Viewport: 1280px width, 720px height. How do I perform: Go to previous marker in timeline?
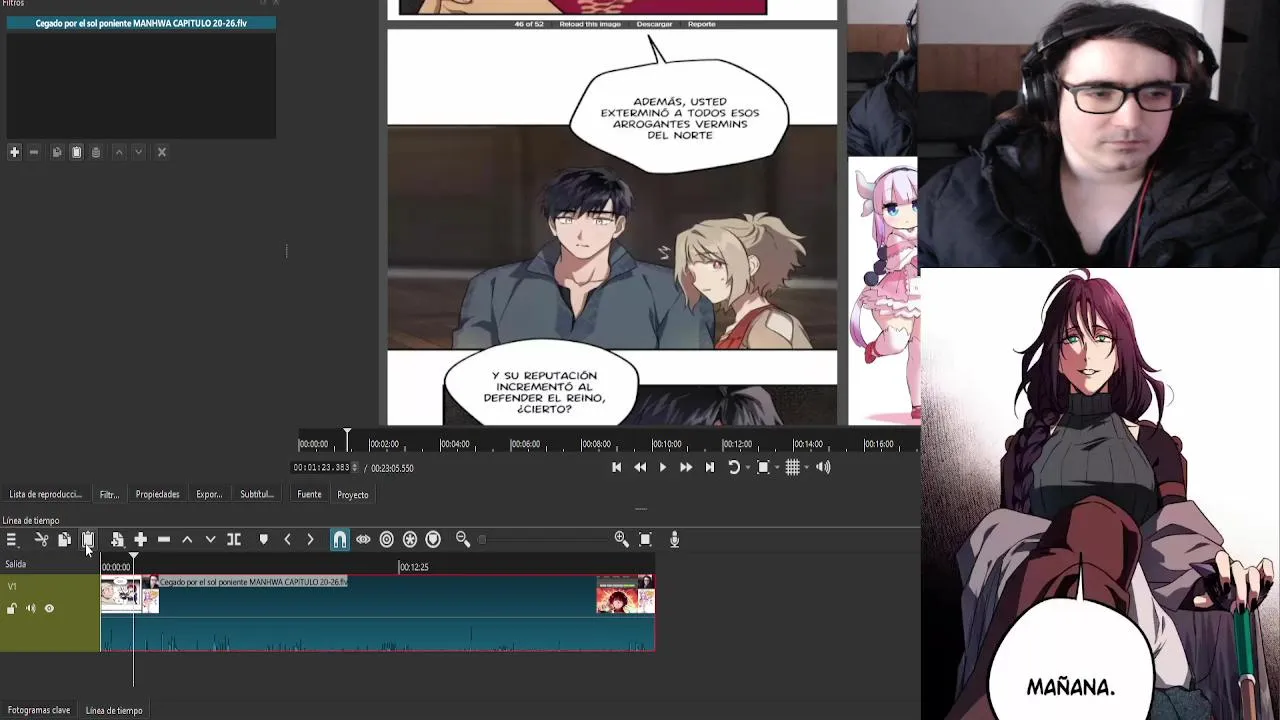click(287, 539)
